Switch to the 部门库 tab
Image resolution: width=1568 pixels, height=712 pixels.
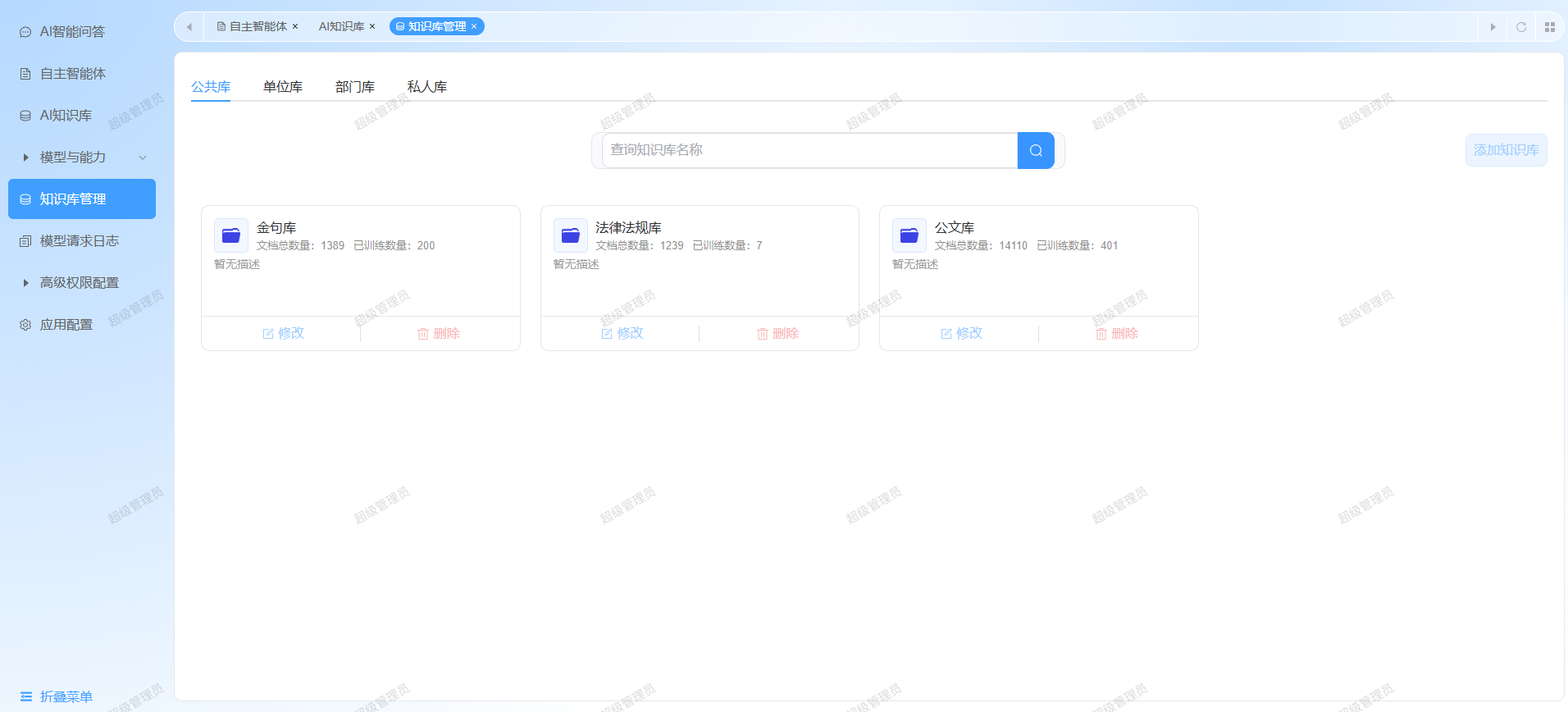click(355, 87)
